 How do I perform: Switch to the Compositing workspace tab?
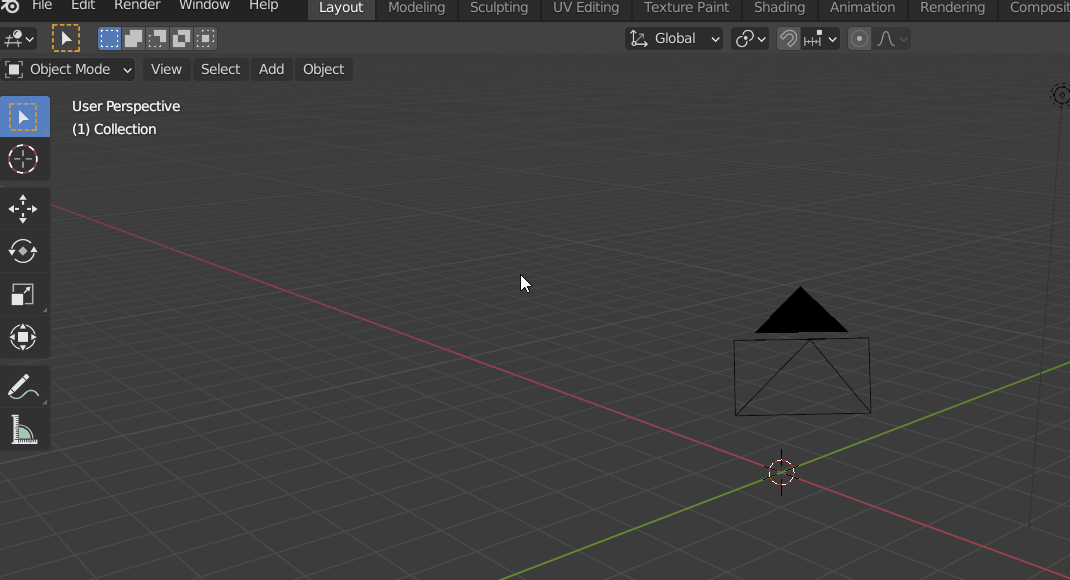pos(1036,8)
